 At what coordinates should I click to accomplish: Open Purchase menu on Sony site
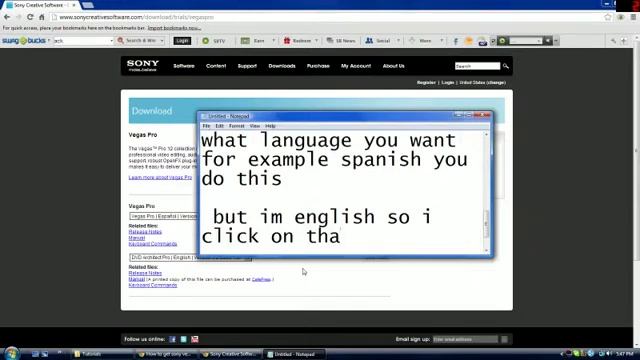[318, 66]
